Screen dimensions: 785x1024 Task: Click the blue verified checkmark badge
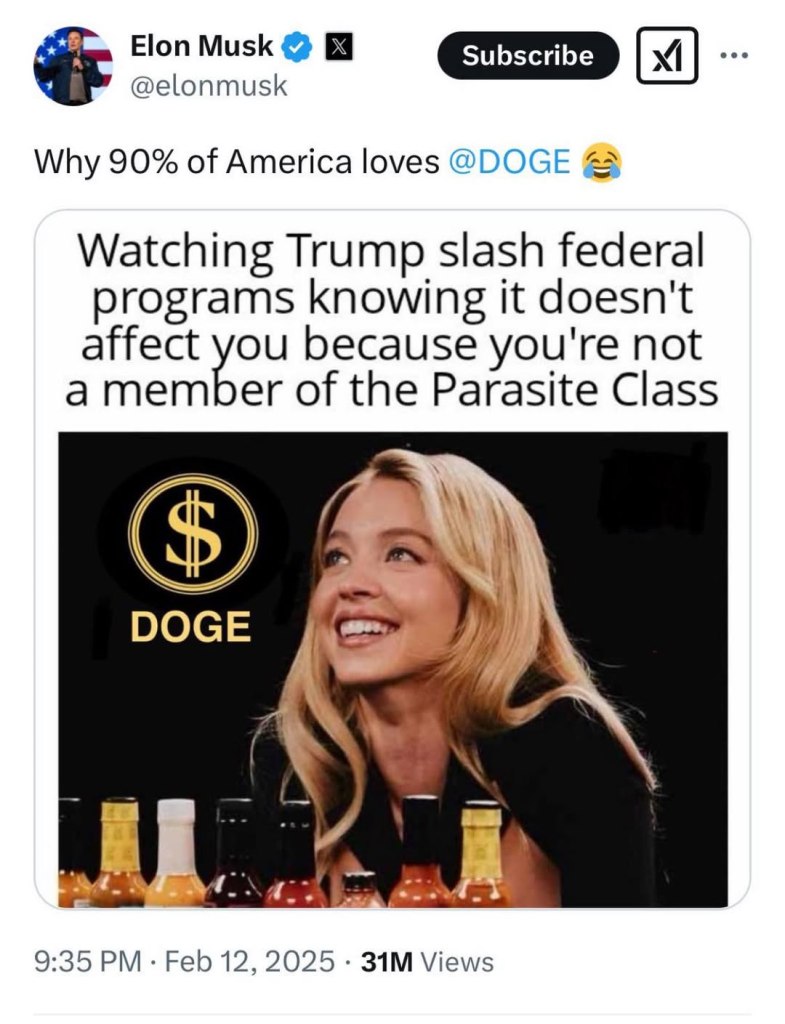[x=298, y=47]
